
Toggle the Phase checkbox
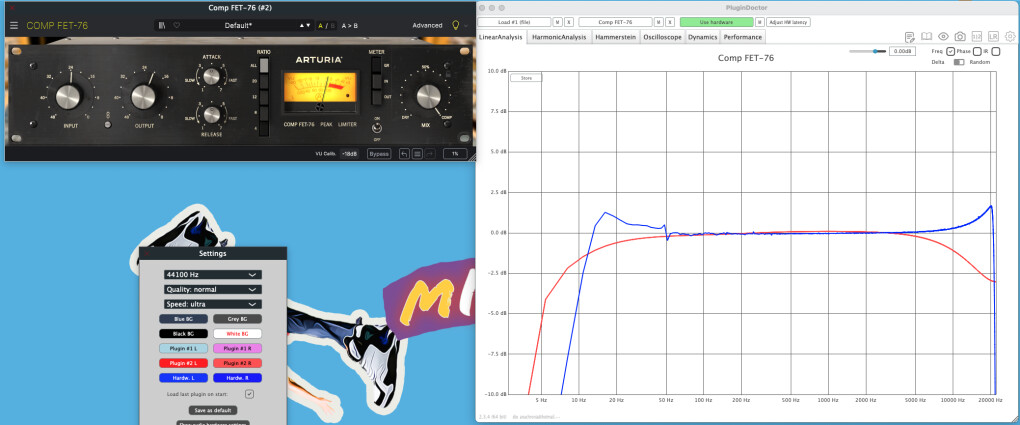tap(977, 51)
